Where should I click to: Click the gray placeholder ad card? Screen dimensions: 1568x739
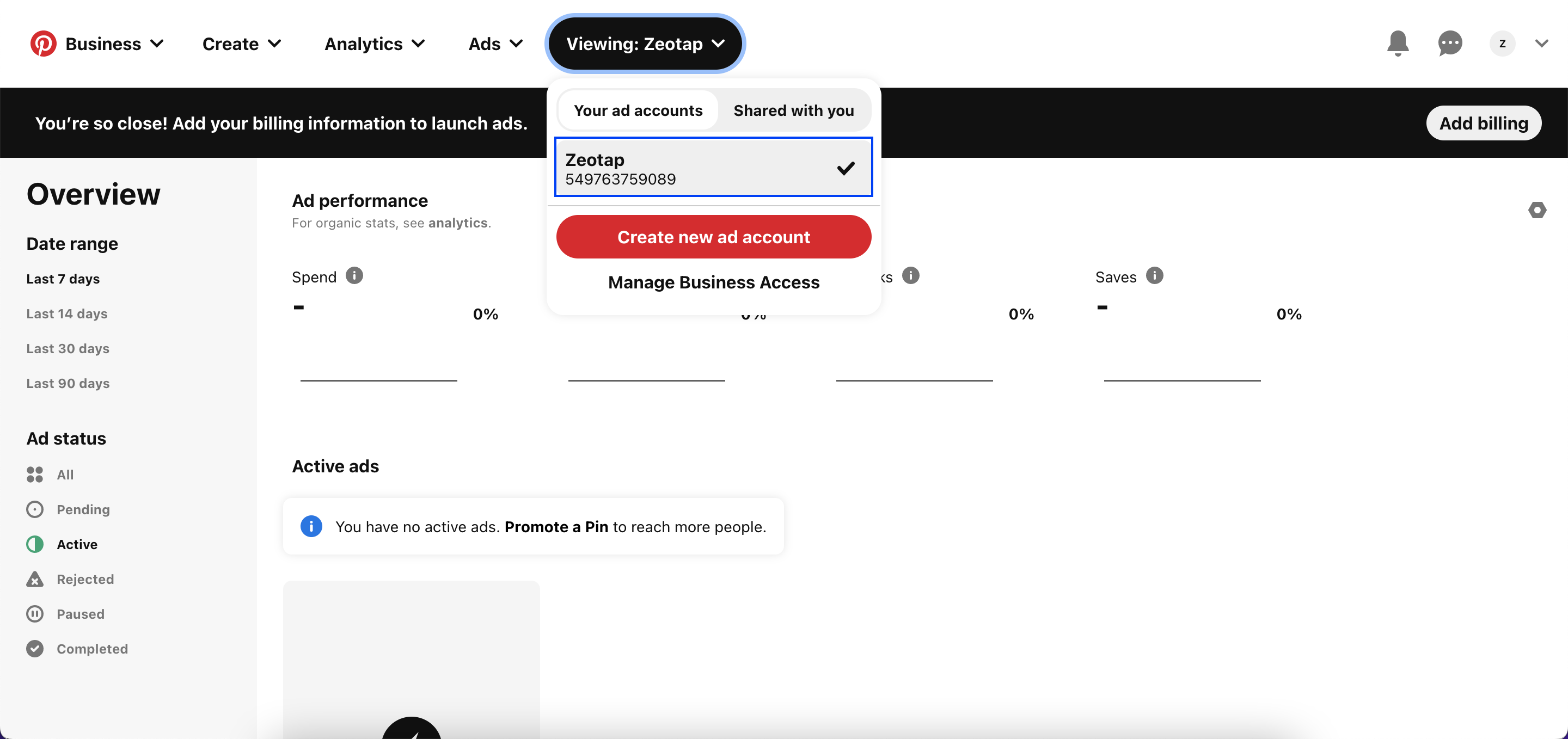[x=412, y=660]
